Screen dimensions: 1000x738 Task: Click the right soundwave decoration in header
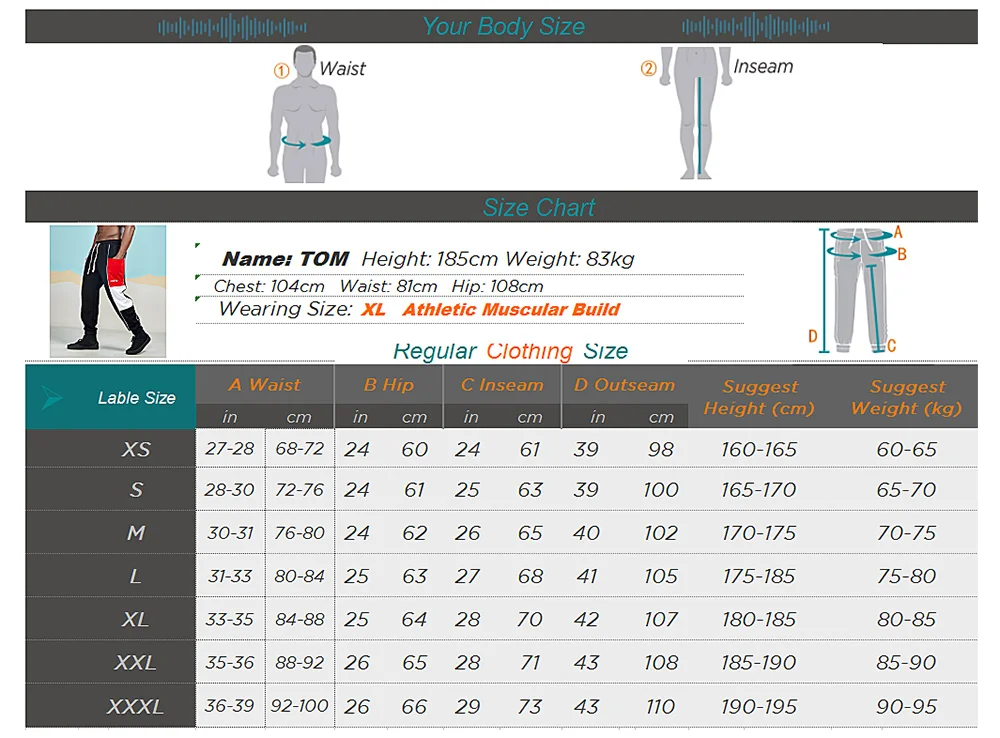(x=756, y=27)
